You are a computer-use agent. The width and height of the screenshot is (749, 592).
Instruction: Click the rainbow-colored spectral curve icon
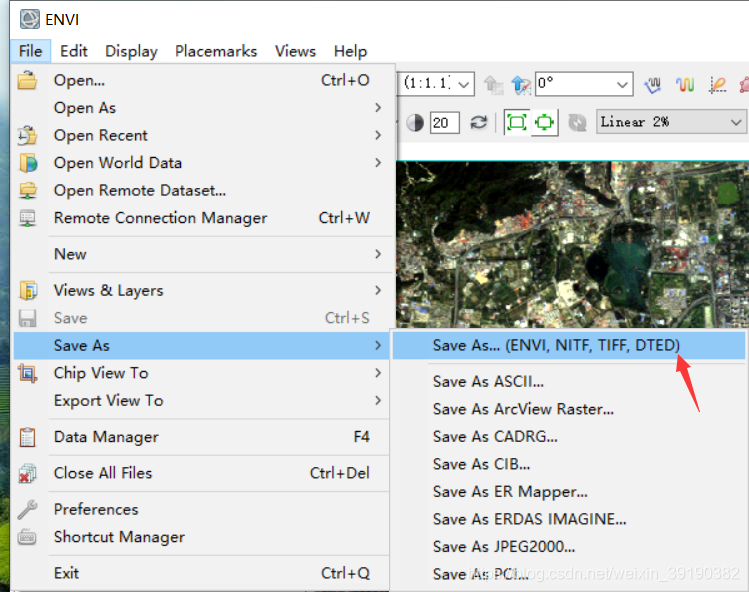coord(685,85)
